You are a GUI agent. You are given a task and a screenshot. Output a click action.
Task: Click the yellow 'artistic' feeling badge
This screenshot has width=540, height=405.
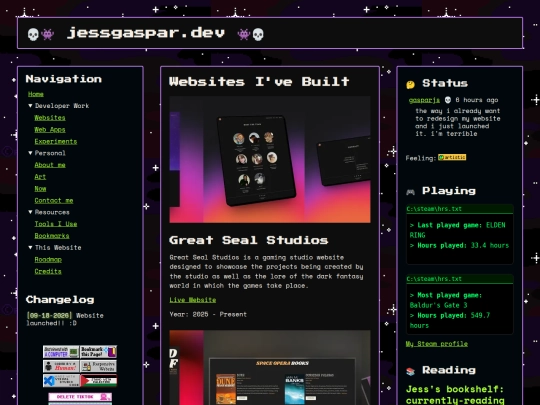(x=452, y=157)
